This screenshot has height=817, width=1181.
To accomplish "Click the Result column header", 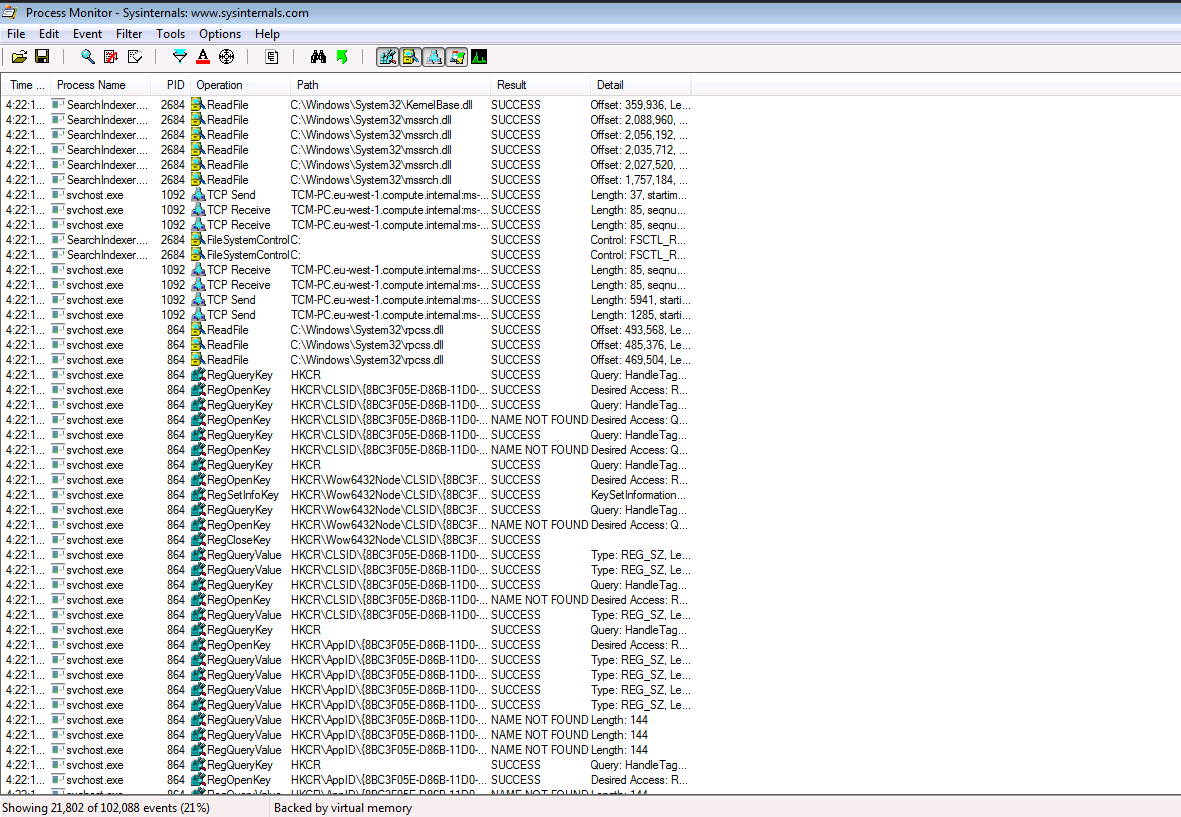I will (x=511, y=85).
